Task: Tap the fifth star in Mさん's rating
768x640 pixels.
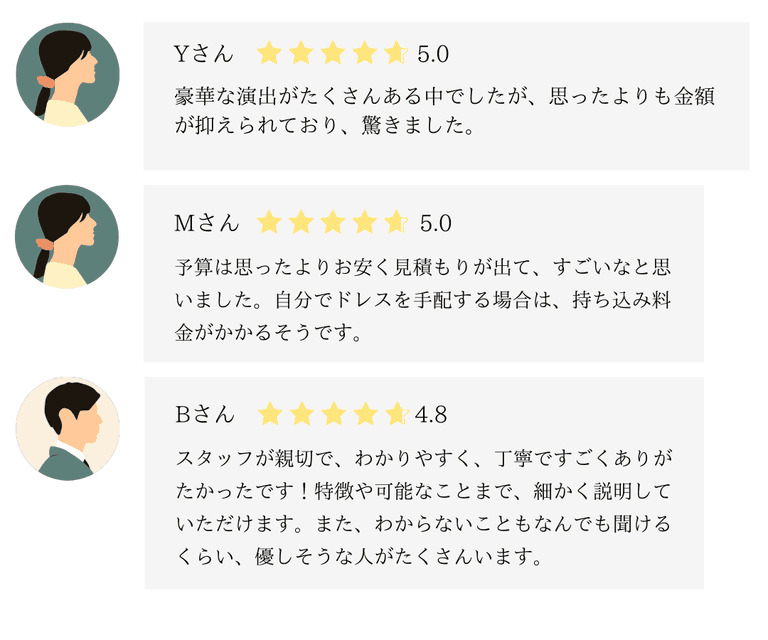Action: click(395, 222)
